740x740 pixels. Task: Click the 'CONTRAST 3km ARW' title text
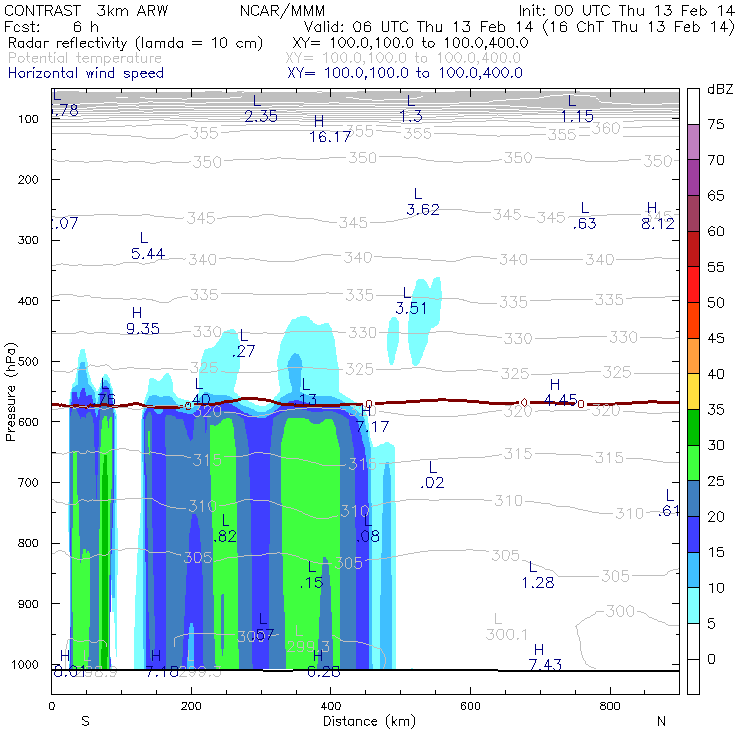click(85, 10)
